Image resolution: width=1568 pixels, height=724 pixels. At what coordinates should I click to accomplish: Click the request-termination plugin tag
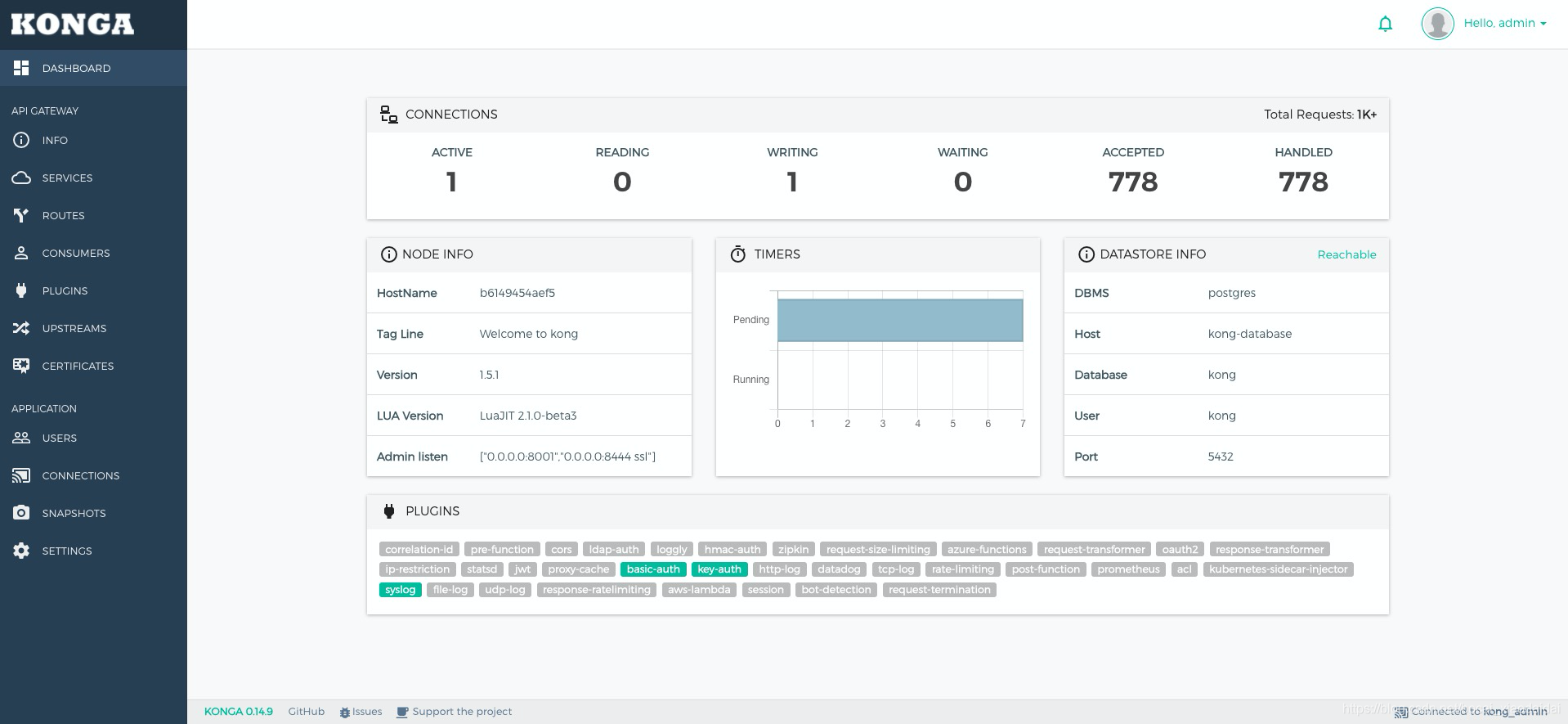[x=939, y=590]
